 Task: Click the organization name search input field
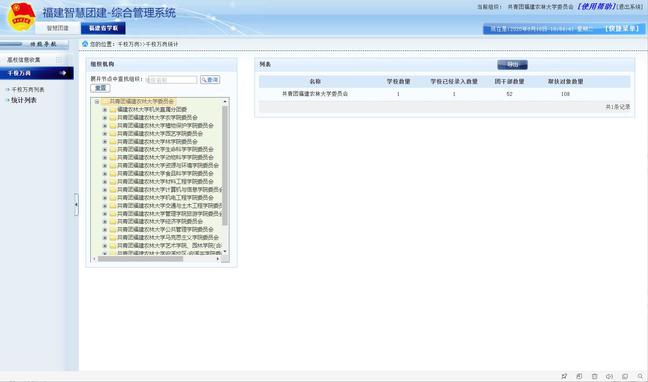[x=173, y=79]
